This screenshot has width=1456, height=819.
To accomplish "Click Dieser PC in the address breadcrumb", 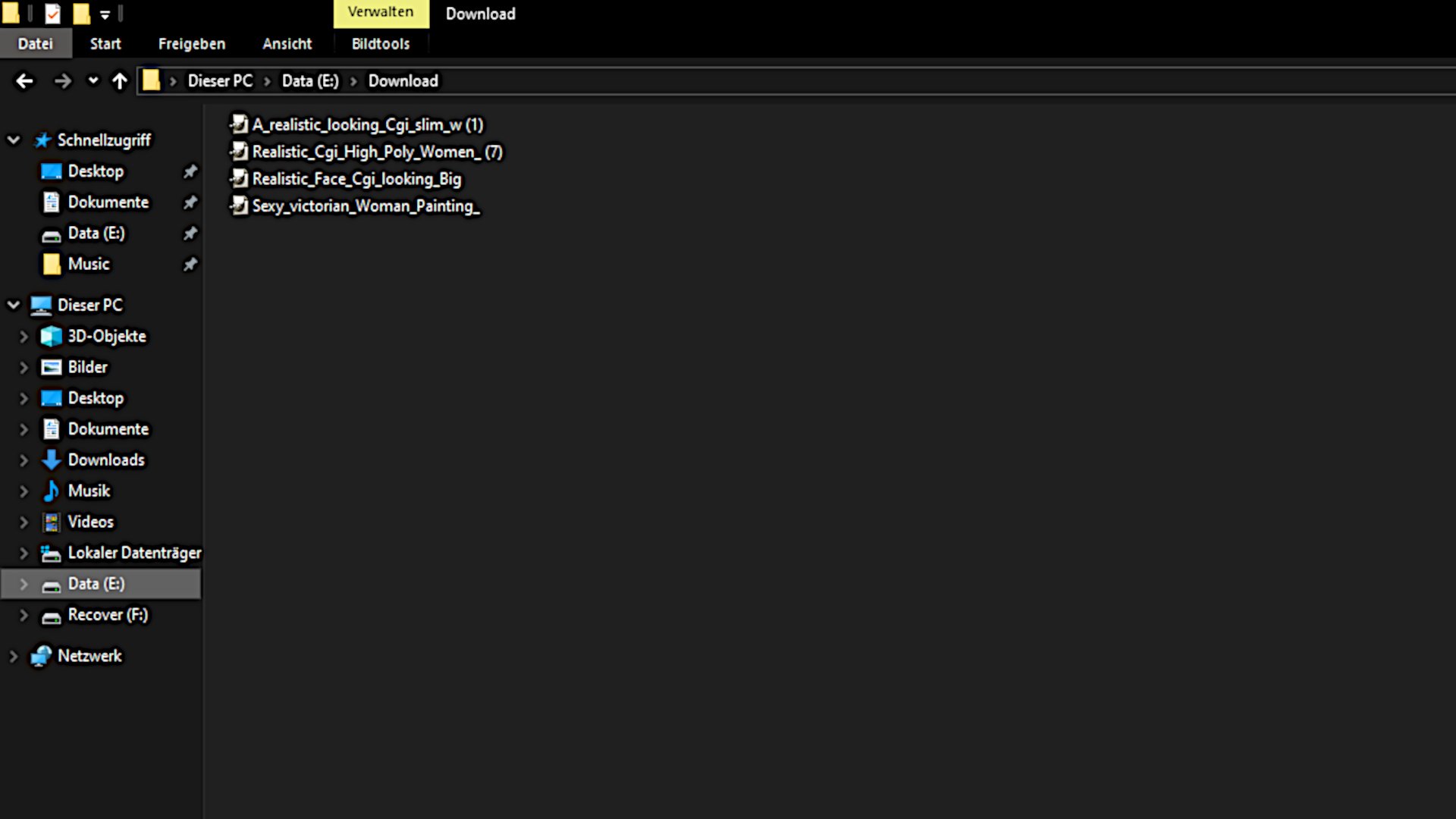I will (220, 81).
